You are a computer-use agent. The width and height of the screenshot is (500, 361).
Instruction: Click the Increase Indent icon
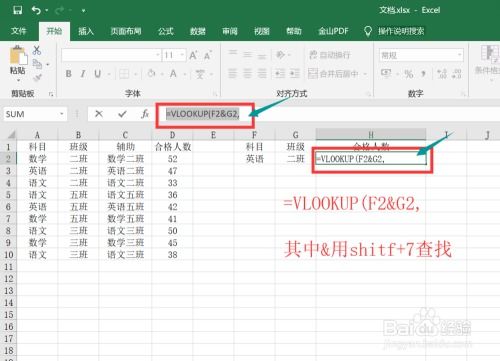click(295, 73)
